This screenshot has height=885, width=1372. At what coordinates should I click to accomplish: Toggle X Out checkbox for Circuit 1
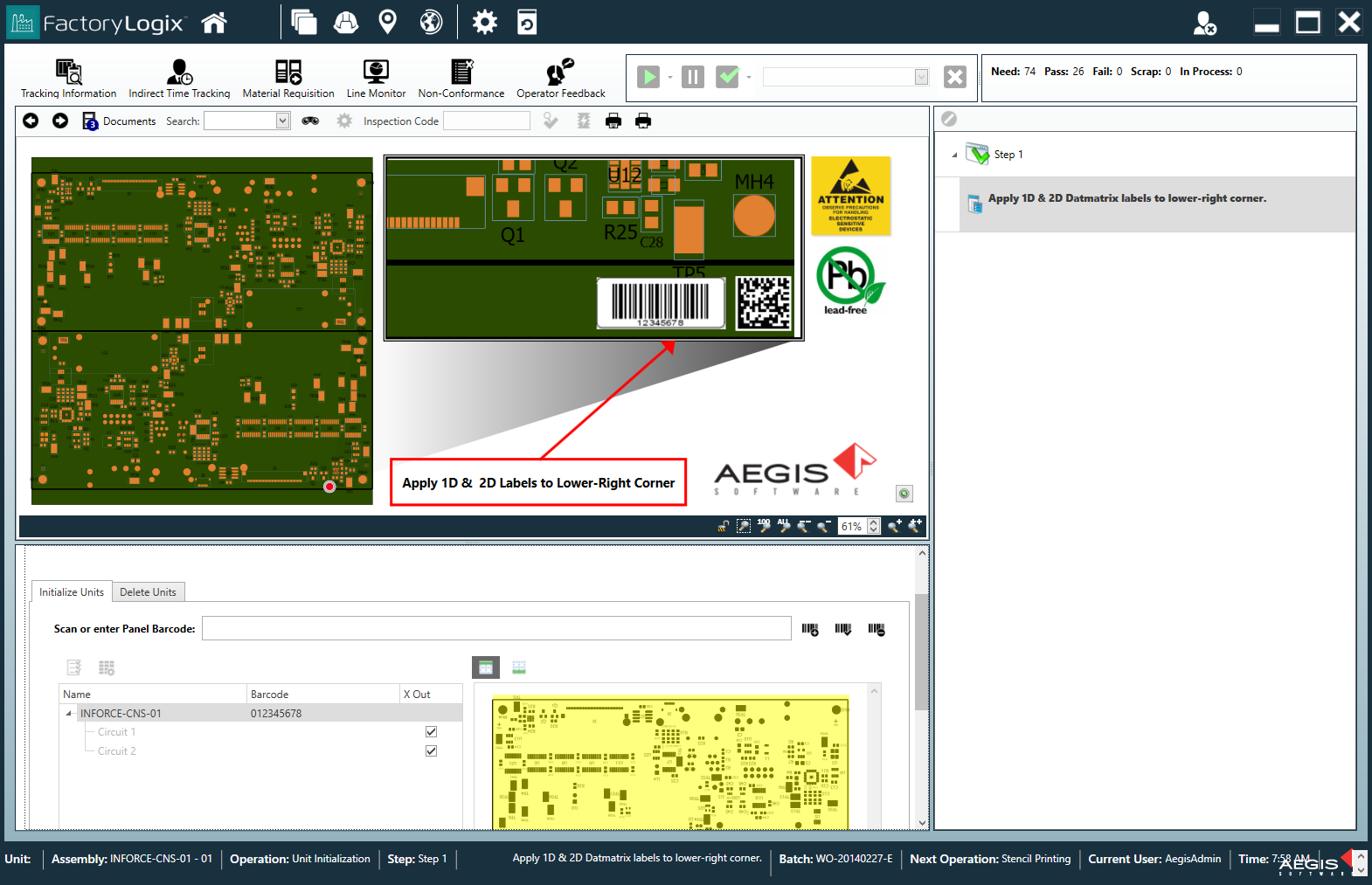pyautogui.click(x=431, y=732)
